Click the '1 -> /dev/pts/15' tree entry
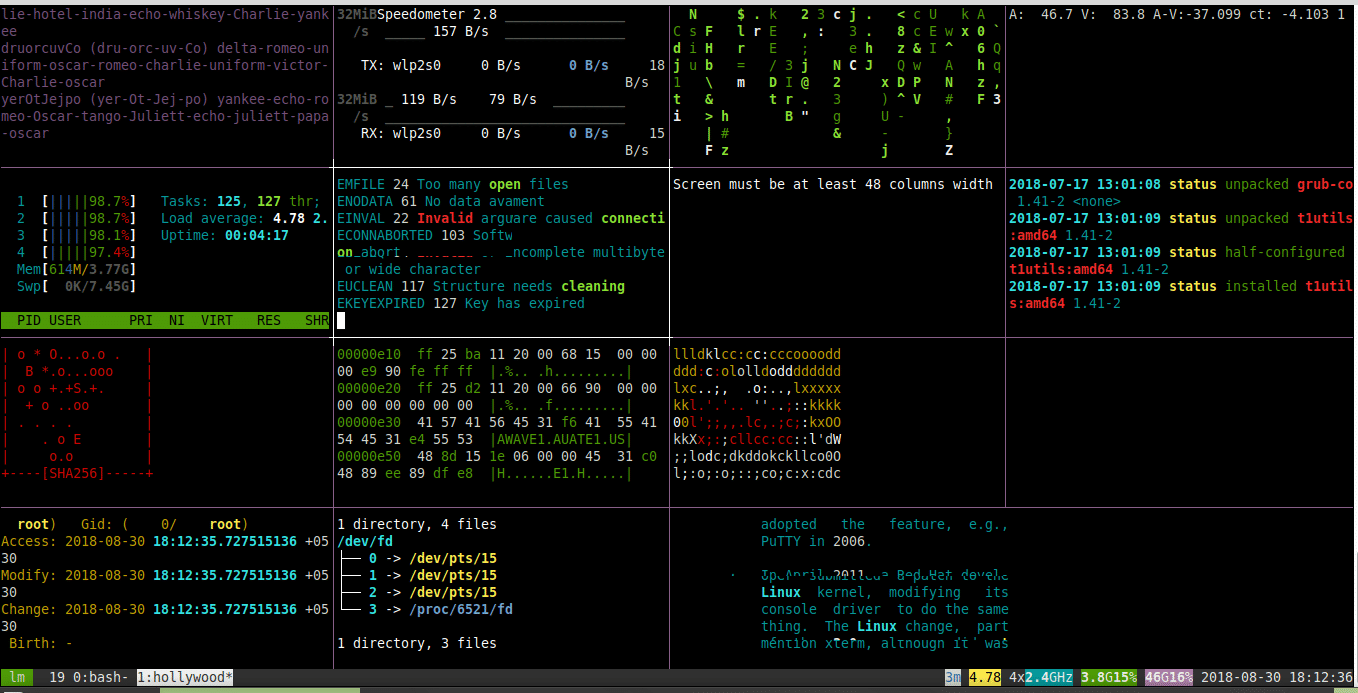The width and height of the screenshot is (1358, 693). click(433, 575)
